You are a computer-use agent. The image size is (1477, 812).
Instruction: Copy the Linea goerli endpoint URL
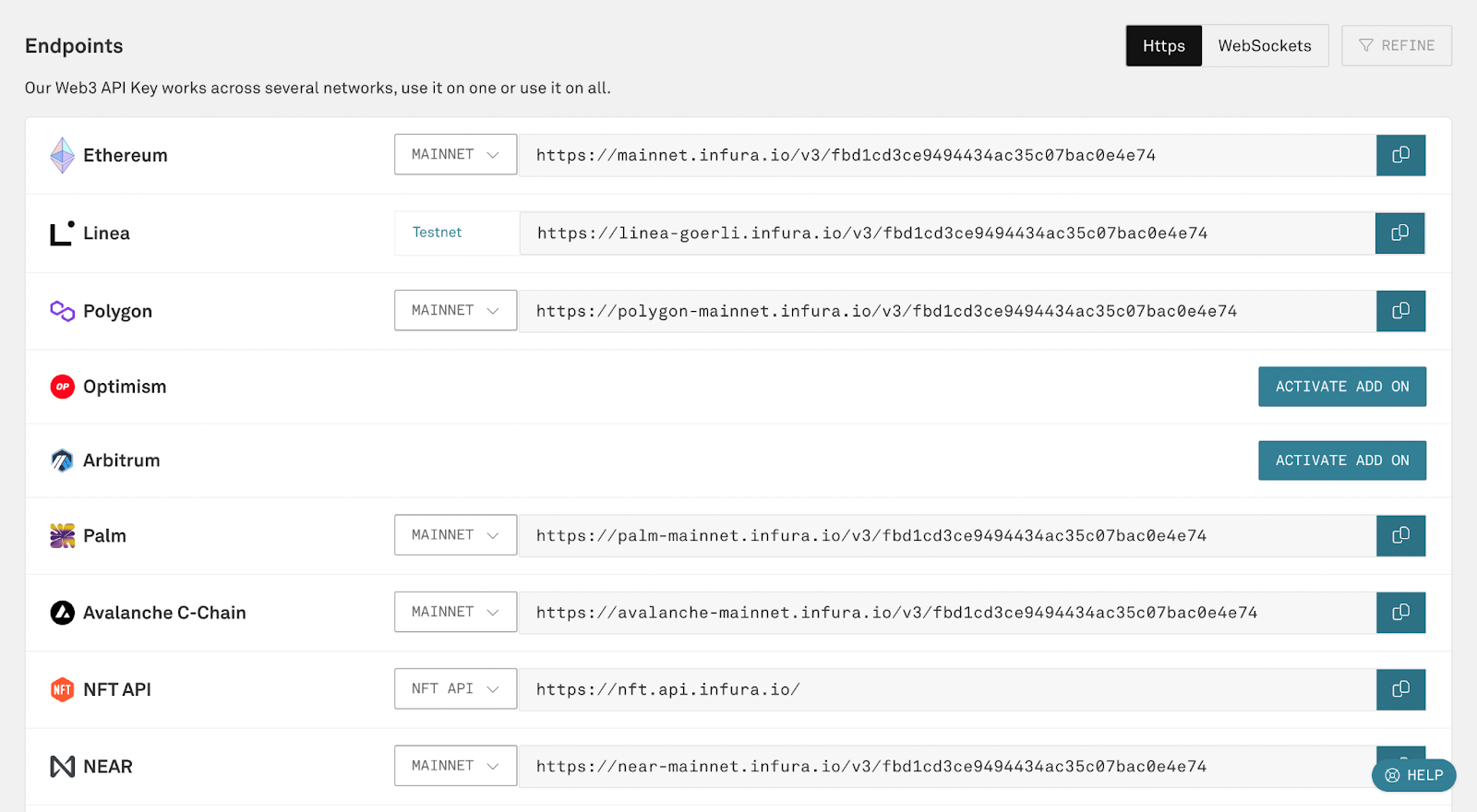[1399, 233]
